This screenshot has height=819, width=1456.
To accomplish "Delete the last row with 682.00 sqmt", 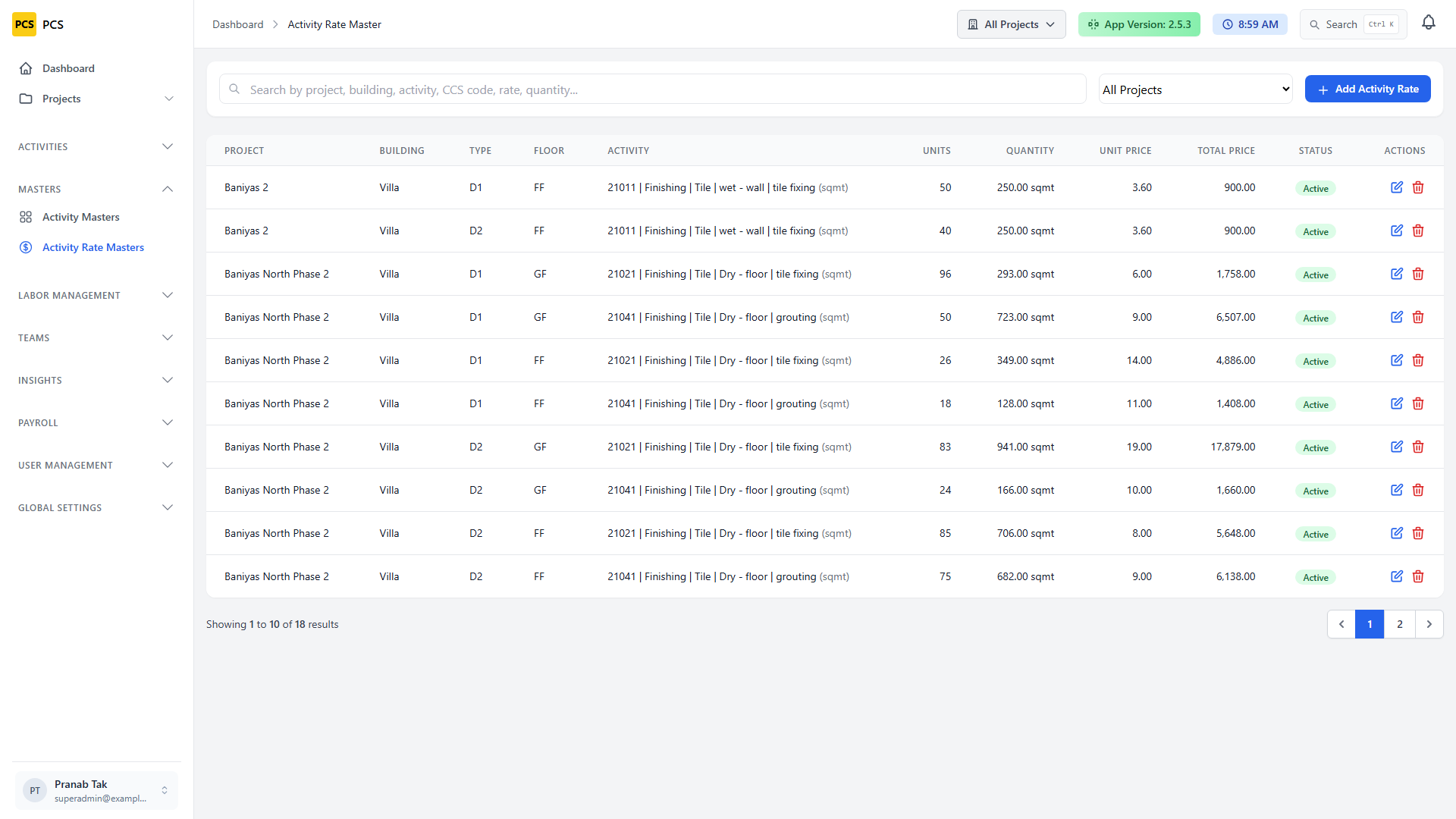I will pyautogui.click(x=1418, y=576).
